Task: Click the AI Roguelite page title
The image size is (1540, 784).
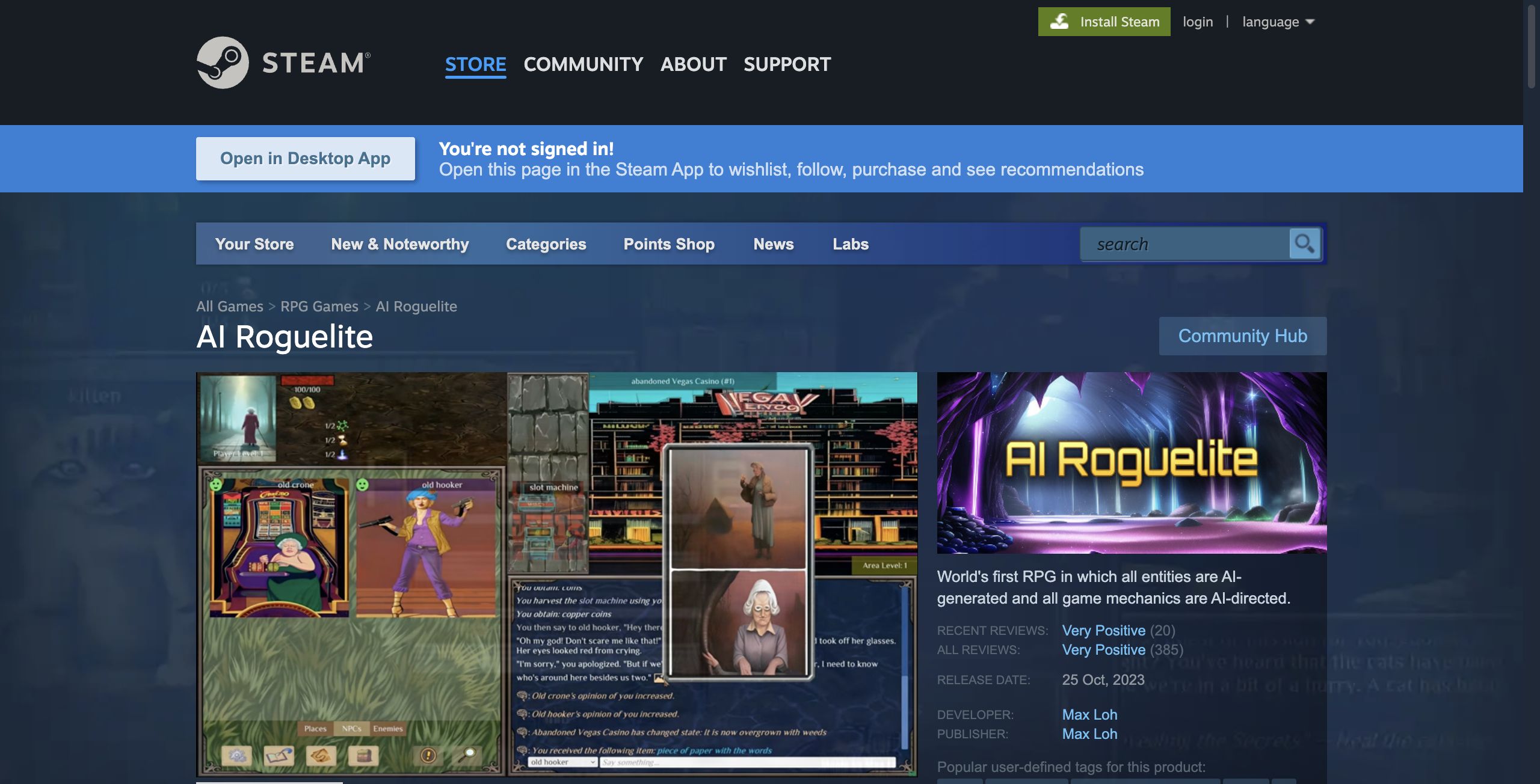Action: [285, 337]
